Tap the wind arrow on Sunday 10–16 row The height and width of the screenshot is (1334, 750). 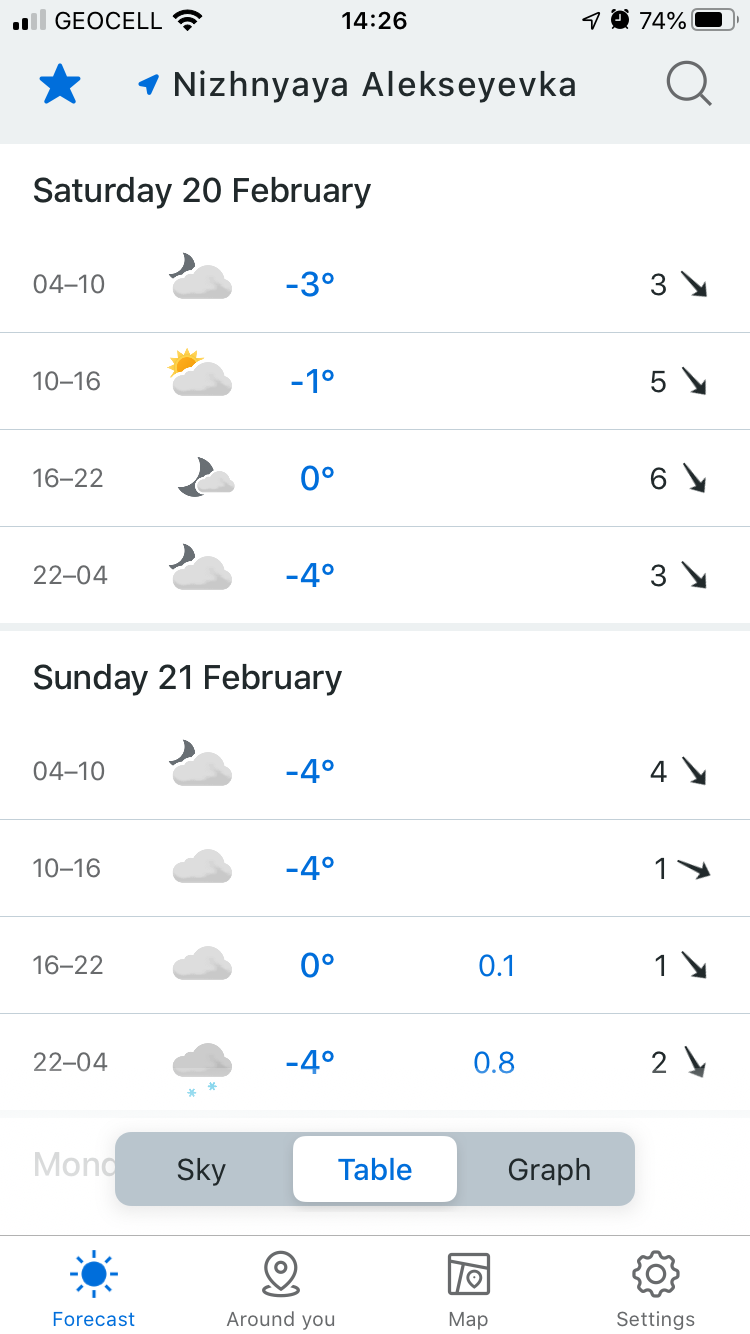click(x=693, y=869)
